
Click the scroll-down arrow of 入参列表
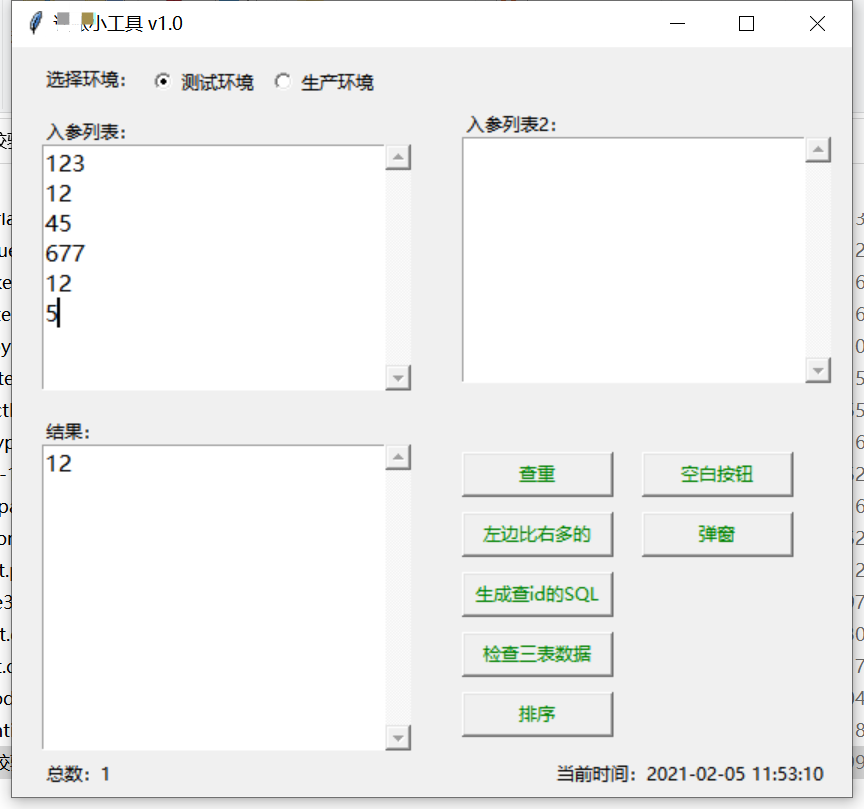click(399, 378)
